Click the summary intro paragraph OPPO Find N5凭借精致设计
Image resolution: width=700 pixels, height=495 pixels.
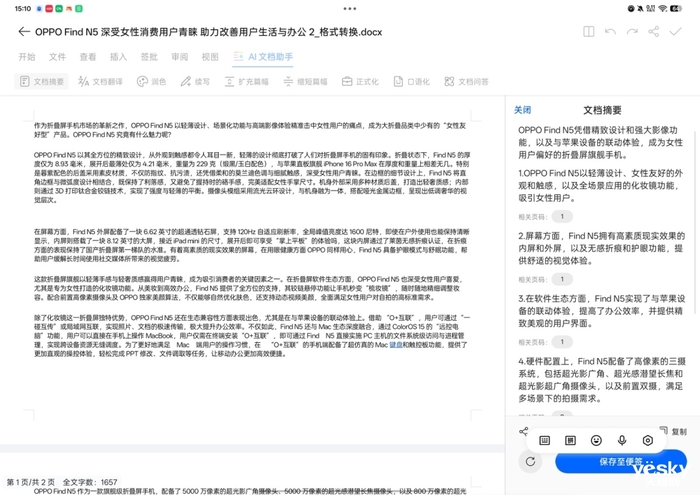[598, 142]
